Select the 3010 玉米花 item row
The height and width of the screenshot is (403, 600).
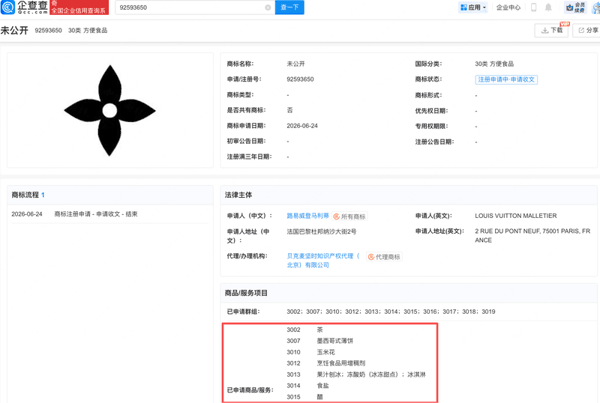[x=311, y=352]
